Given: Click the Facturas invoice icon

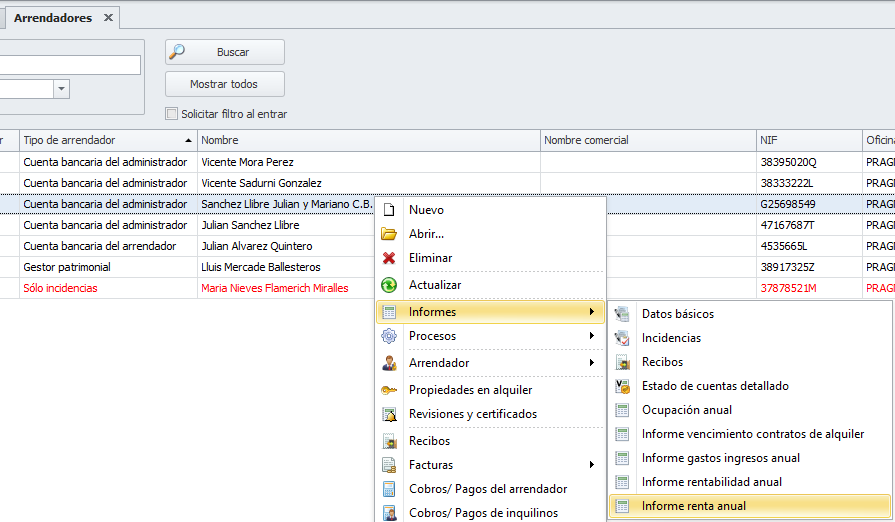Looking at the screenshot, I should [389, 465].
